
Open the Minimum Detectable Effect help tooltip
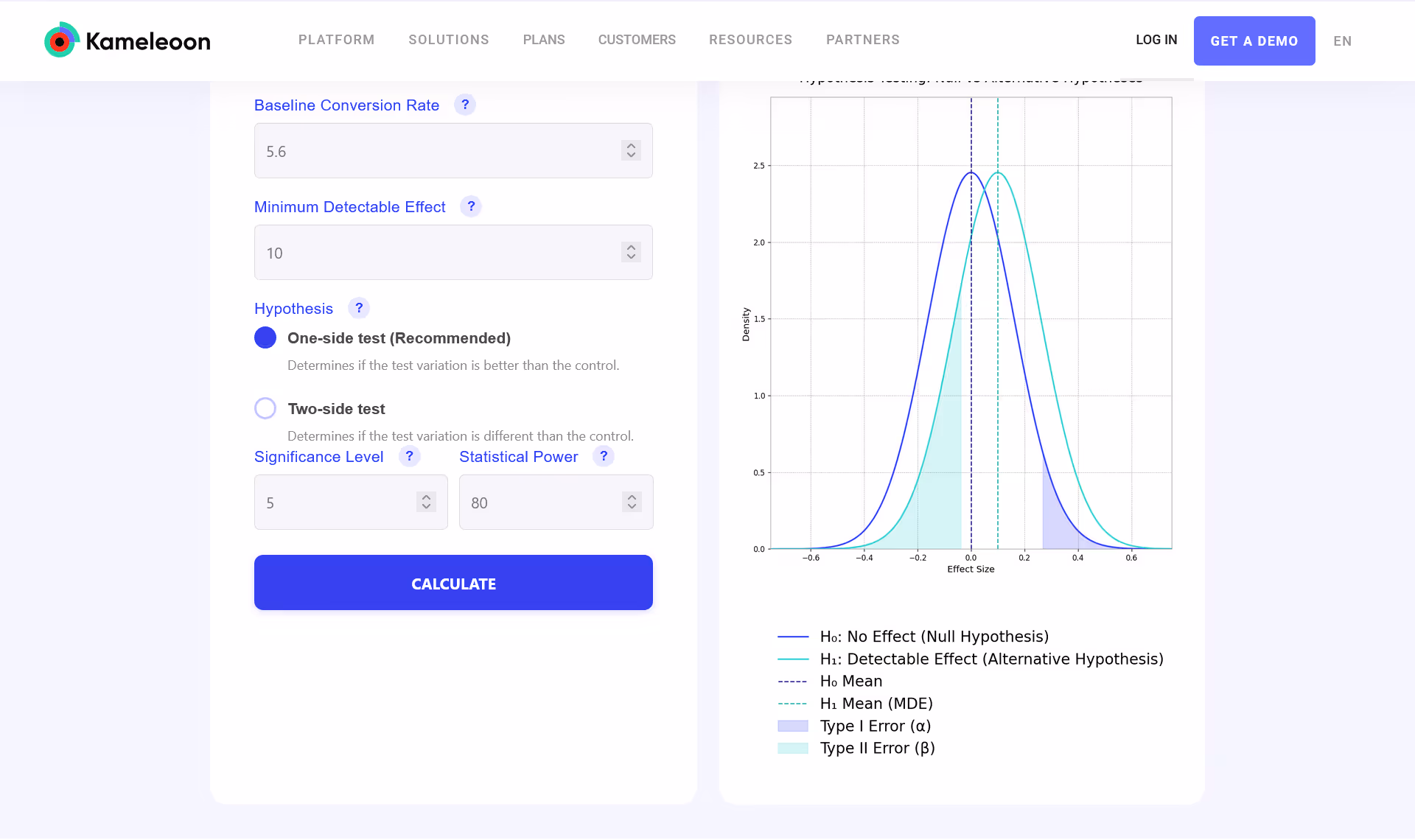click(x=470, y=206)
